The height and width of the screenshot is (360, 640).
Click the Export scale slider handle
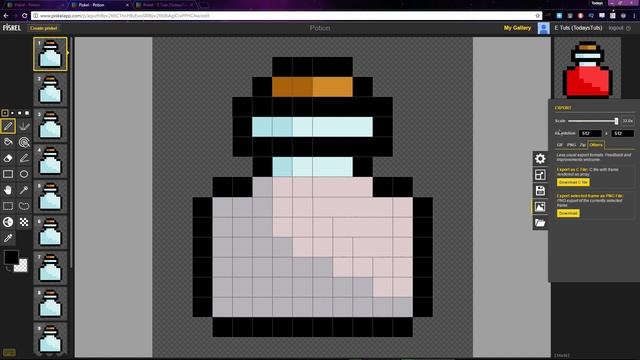click(616, 121)
